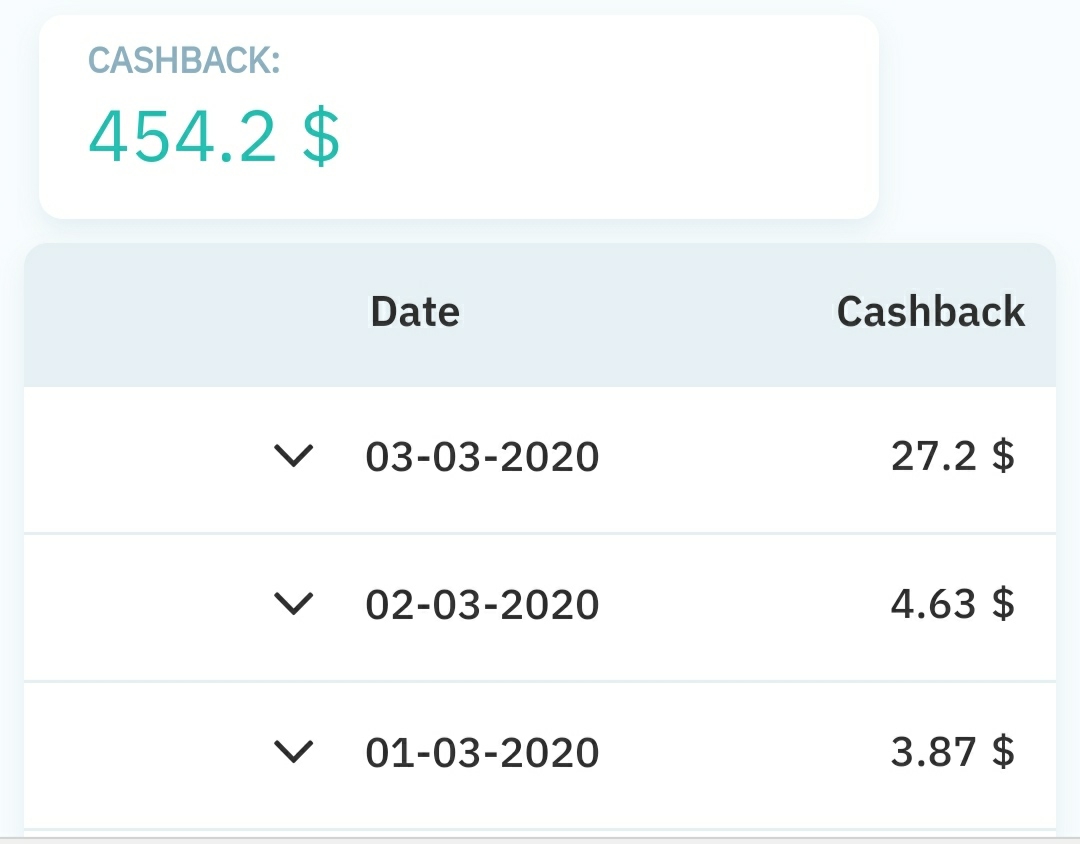Click the dollar sign next to 3.87
The width and height of the screenshot is (1080, 844).
[x=1004, y=751]
